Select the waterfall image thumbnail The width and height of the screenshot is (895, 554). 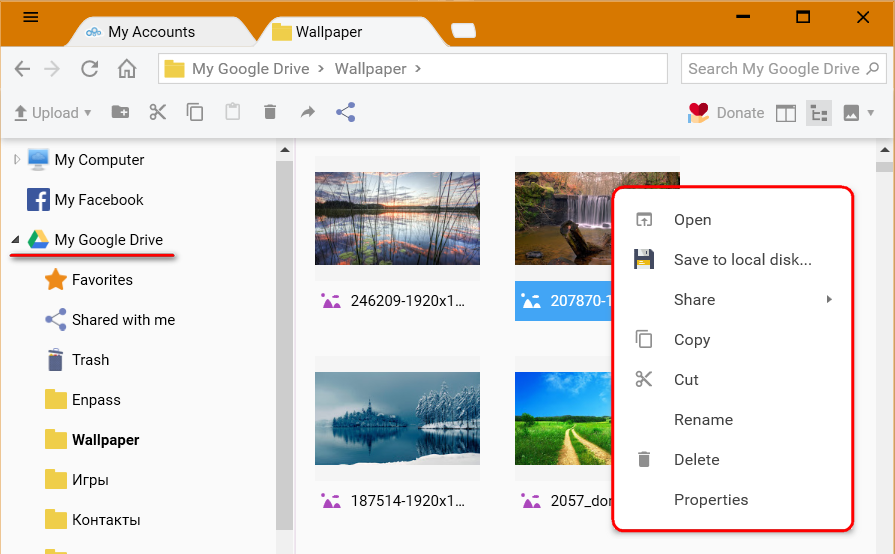coord(563,219)
